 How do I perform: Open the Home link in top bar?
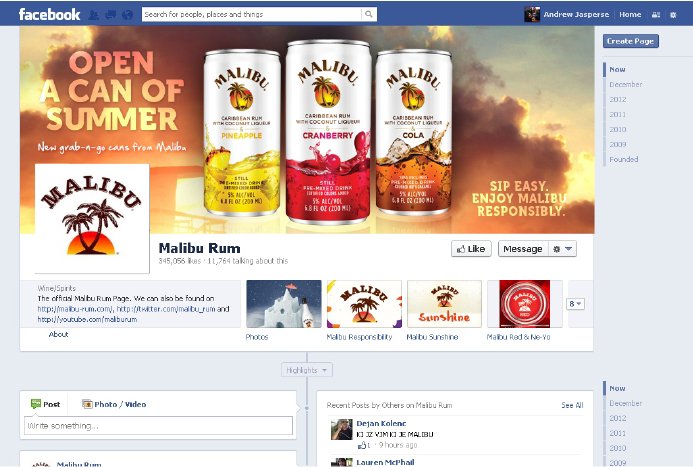(x=630, y=14)
